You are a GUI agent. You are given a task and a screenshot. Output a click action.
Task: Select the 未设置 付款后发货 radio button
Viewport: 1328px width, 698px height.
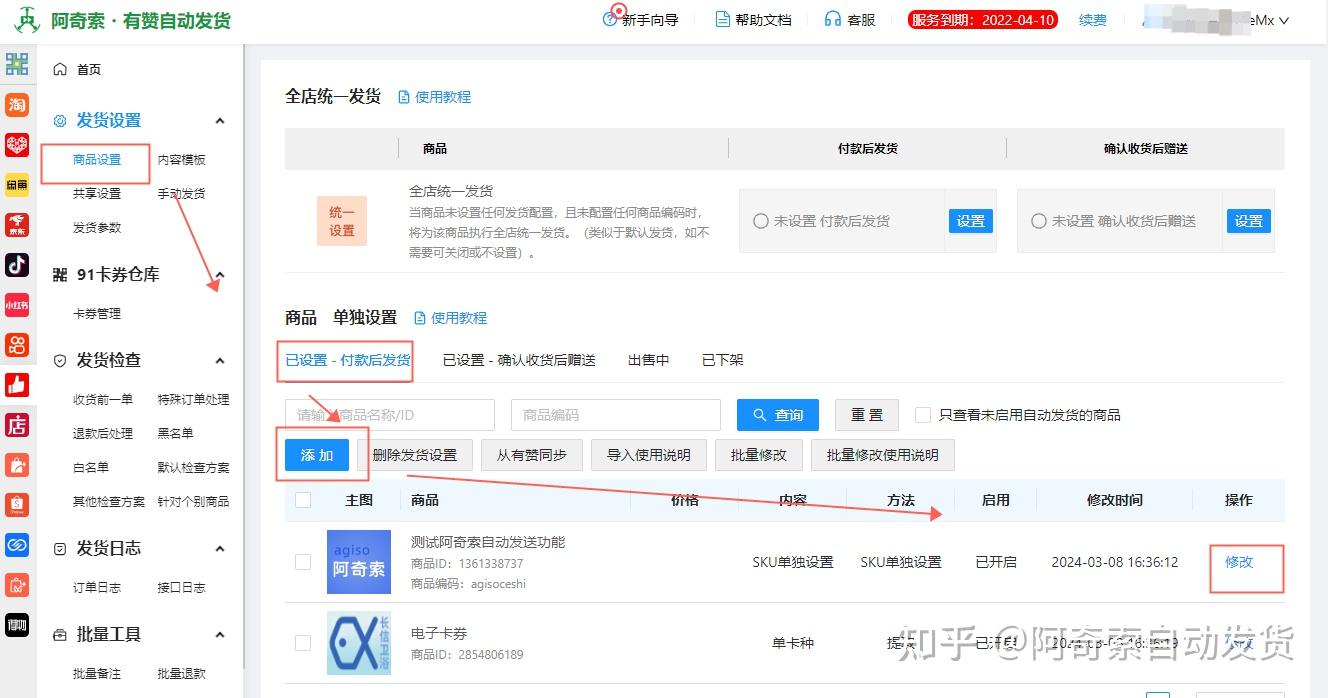(761, 221)
